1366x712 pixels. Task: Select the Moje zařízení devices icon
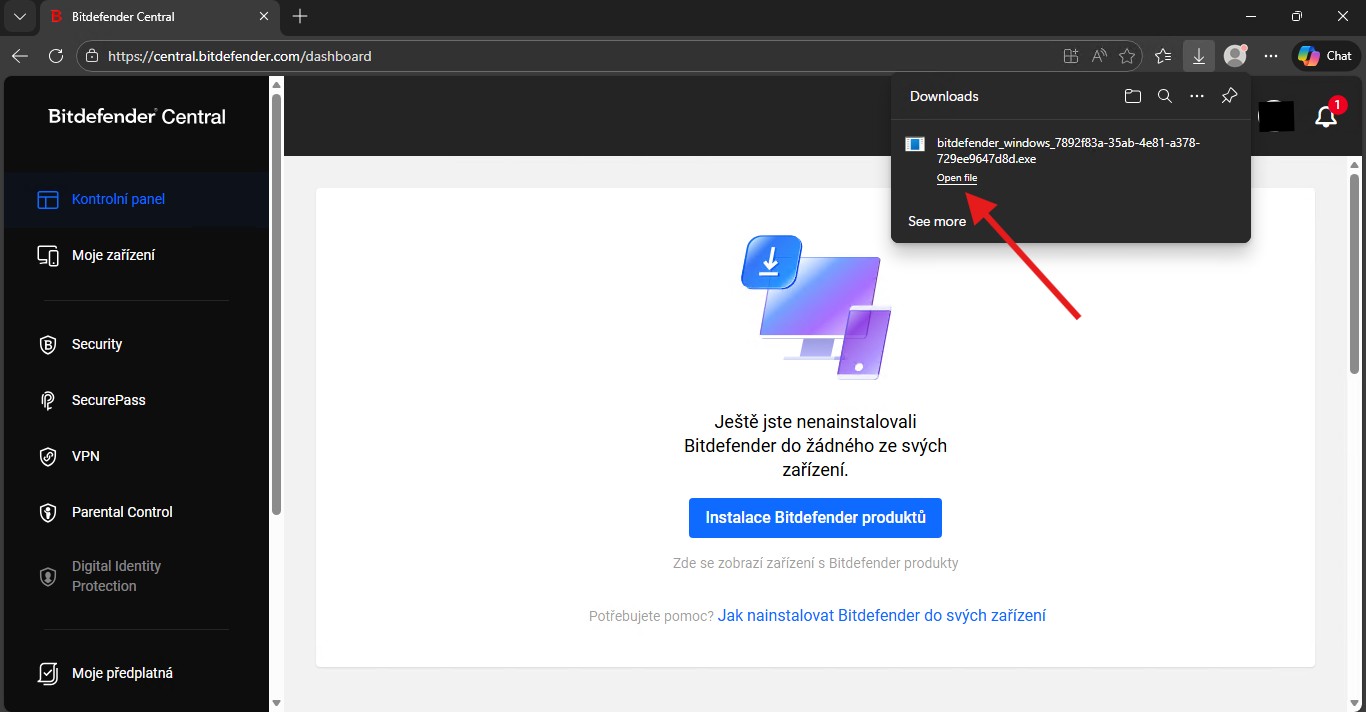(x=48, y=256)
